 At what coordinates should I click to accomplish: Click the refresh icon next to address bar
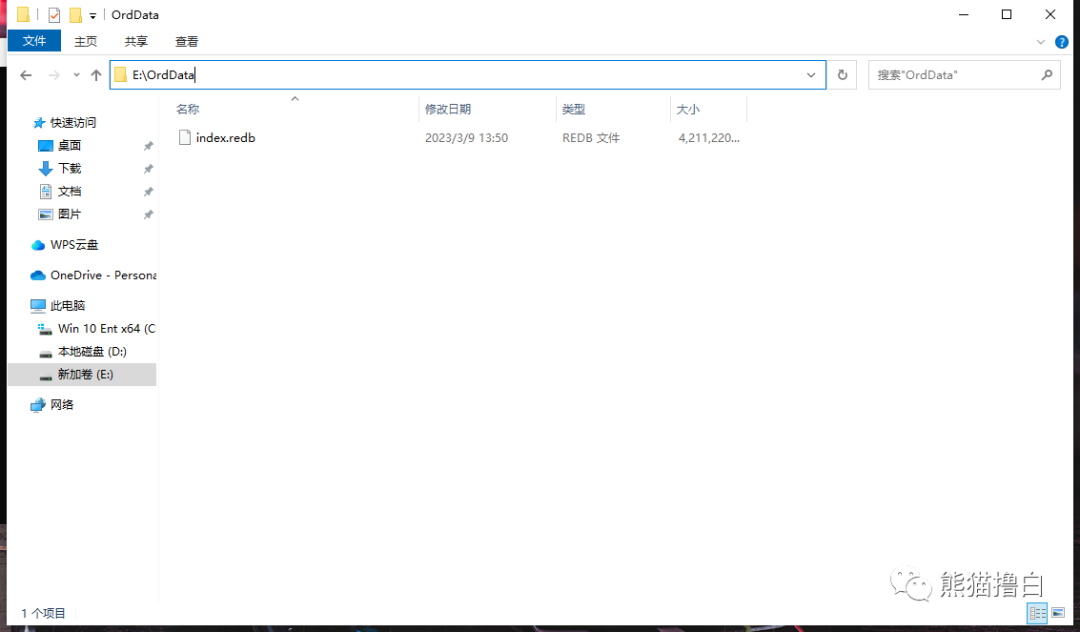(843, 74)
